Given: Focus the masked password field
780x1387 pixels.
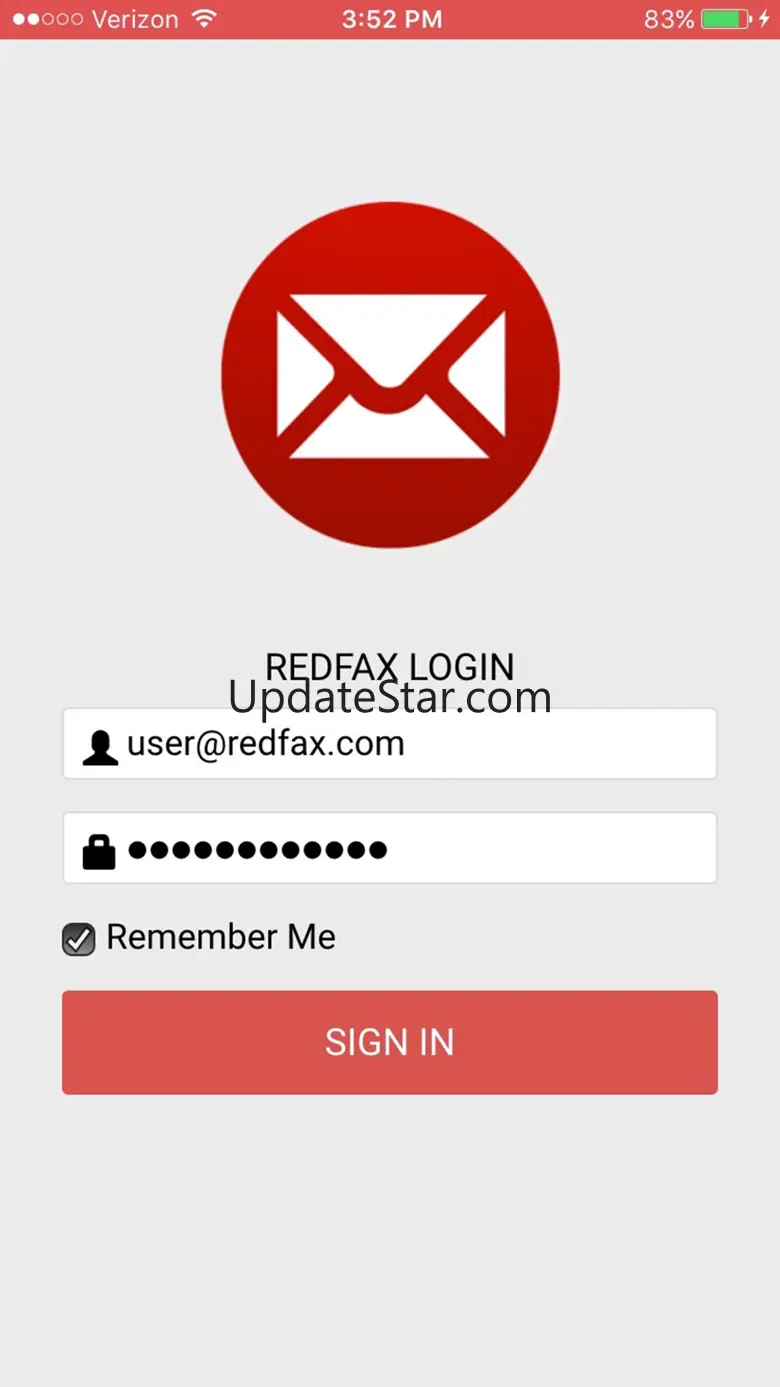Looking at the screenshot, I should click(390, 848).
